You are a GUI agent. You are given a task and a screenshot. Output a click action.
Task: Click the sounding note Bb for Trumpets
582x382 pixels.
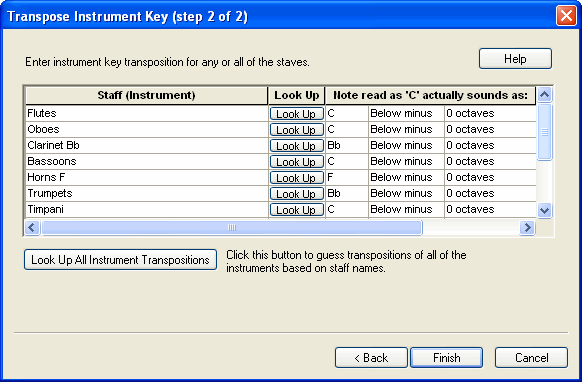347,193
